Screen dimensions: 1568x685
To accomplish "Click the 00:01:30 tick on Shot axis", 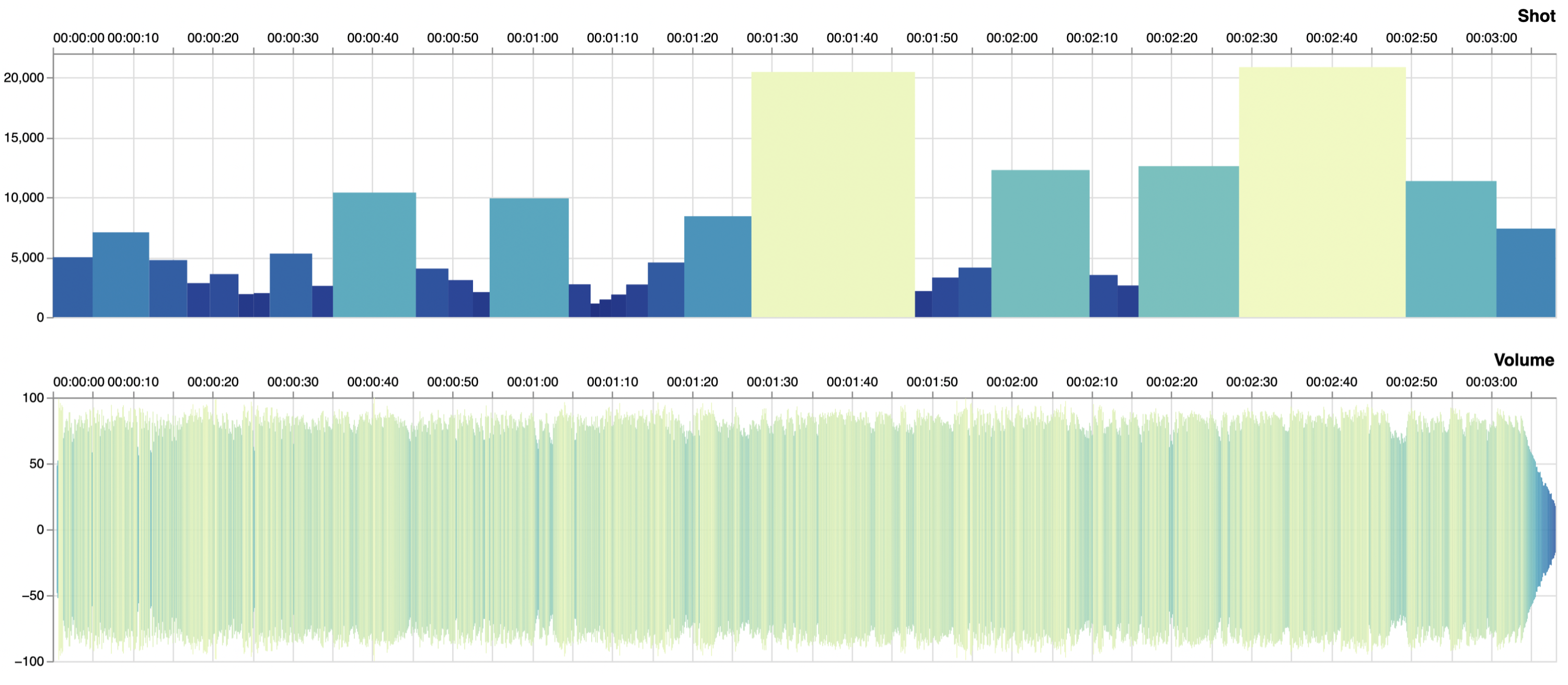I will pos(772,38).
